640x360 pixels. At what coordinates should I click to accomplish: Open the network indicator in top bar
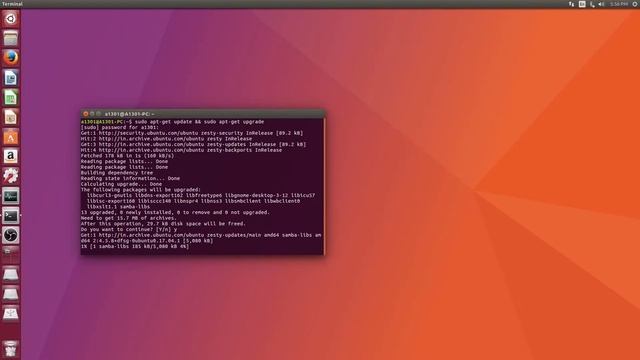point(571,4)
